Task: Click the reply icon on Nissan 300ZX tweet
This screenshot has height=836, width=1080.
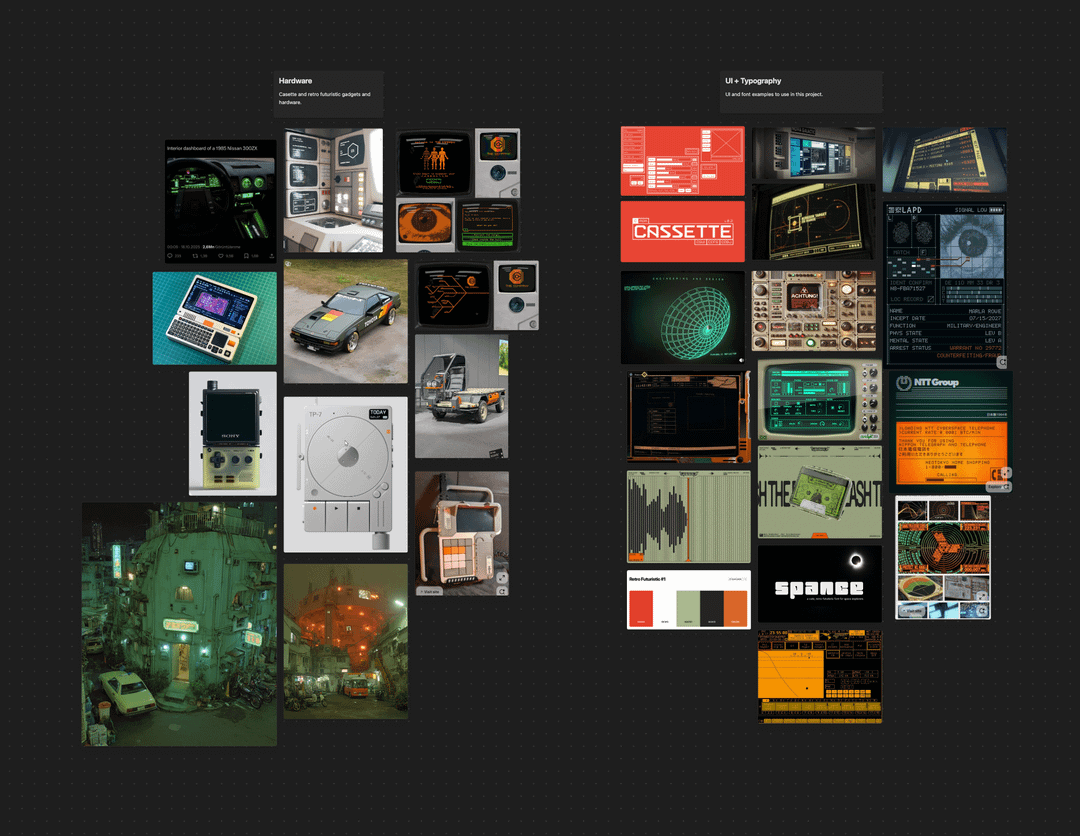Action: pyautogui.click(x=170, y=256)
